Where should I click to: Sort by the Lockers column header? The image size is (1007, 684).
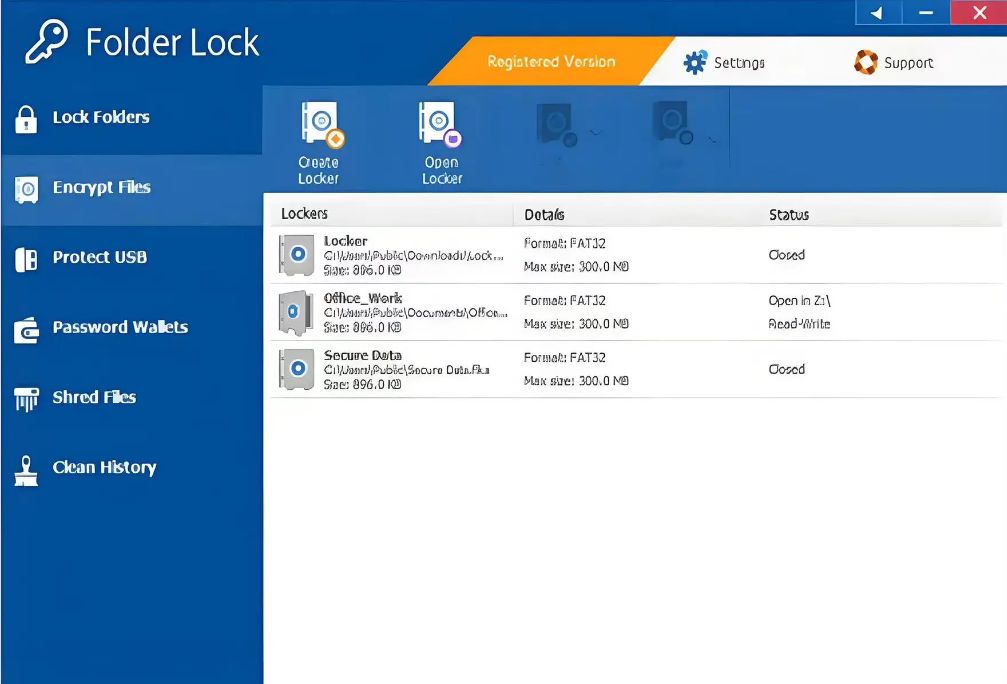(x=304, y=214)
